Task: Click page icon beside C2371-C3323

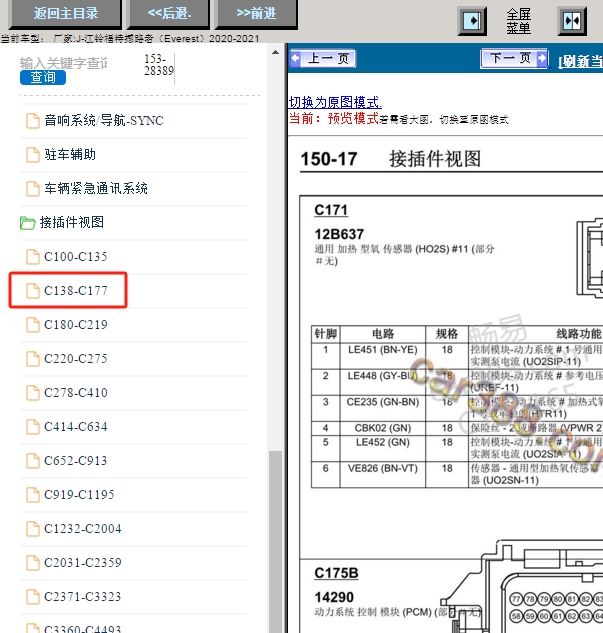Action: click(33, 597)
